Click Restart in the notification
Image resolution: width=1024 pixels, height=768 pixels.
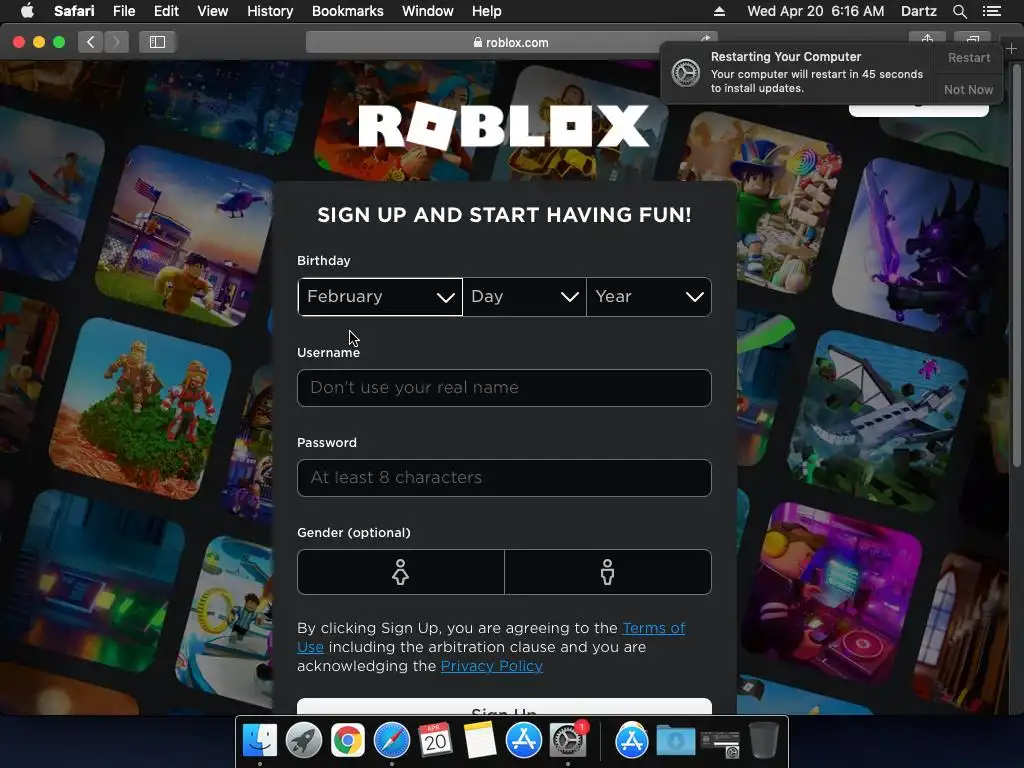tap(968, 57)
